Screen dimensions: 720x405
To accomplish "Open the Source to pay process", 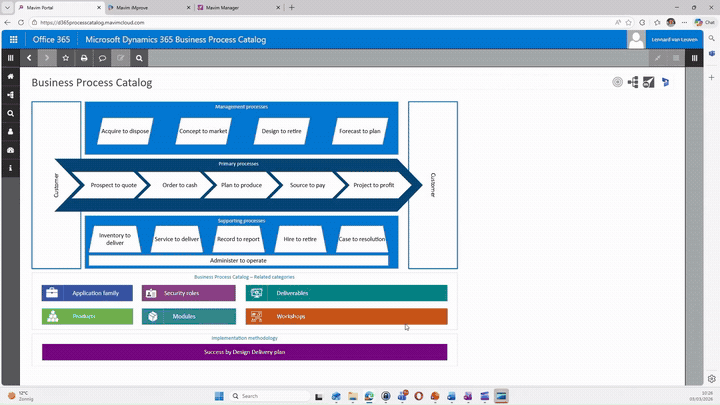I will (x=307, y=185).
